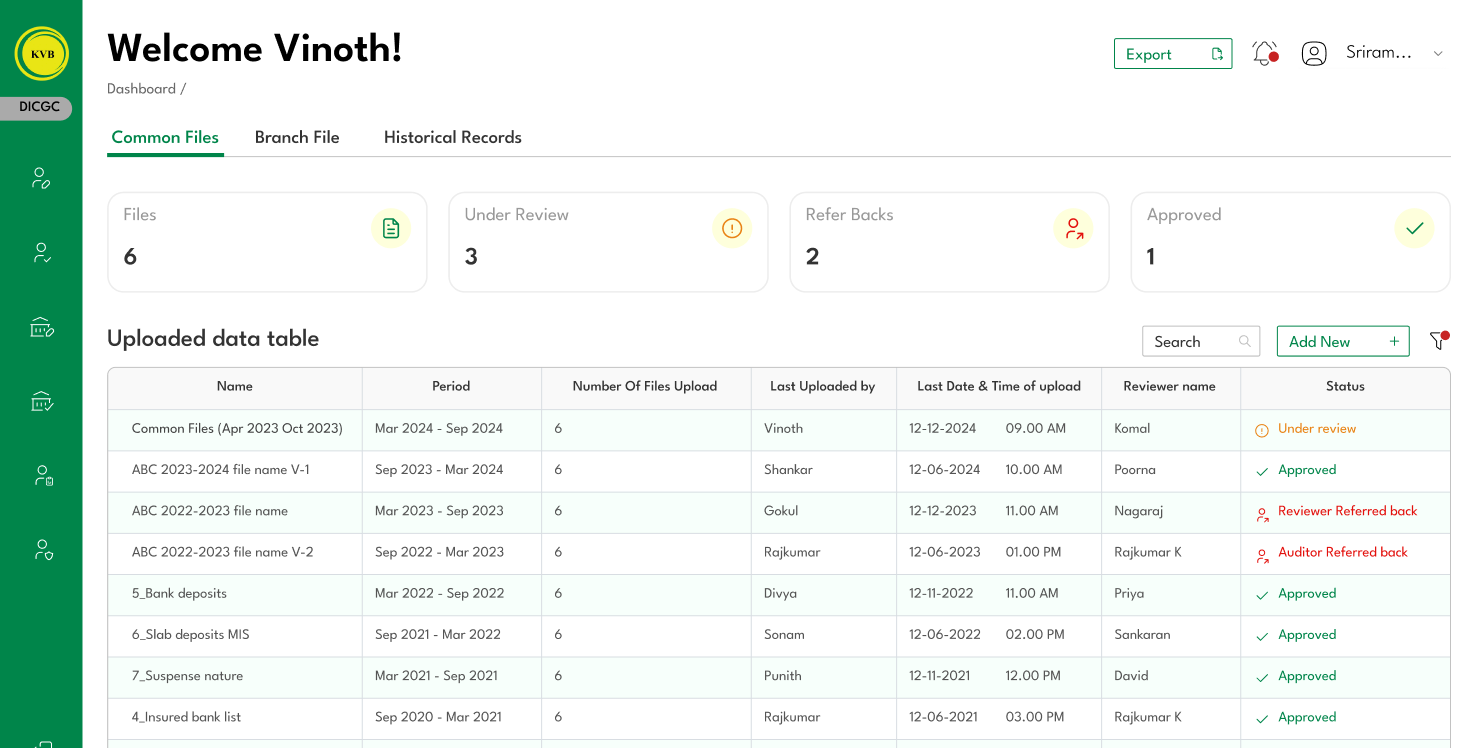The width and height of the screenshot is (1484, 748).
Task: Click the Auditor Referred back status text
Action: tap(1343, 552)
